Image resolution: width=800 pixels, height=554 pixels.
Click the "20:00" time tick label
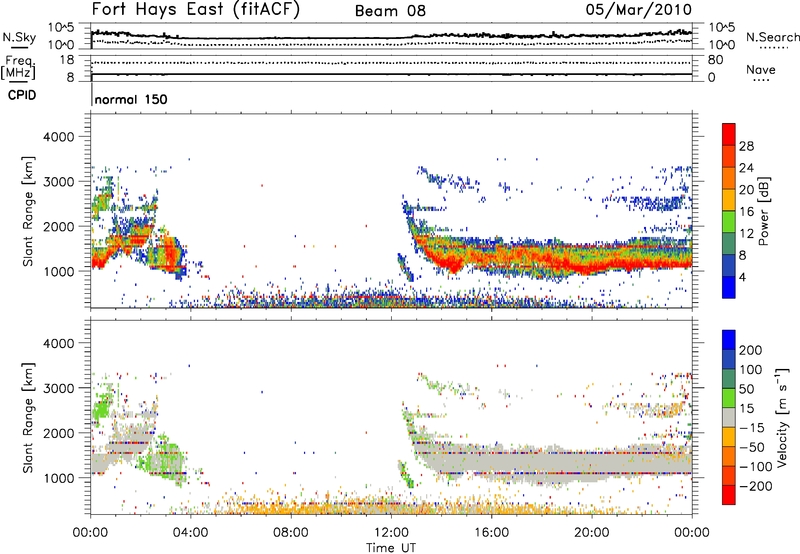592,533
